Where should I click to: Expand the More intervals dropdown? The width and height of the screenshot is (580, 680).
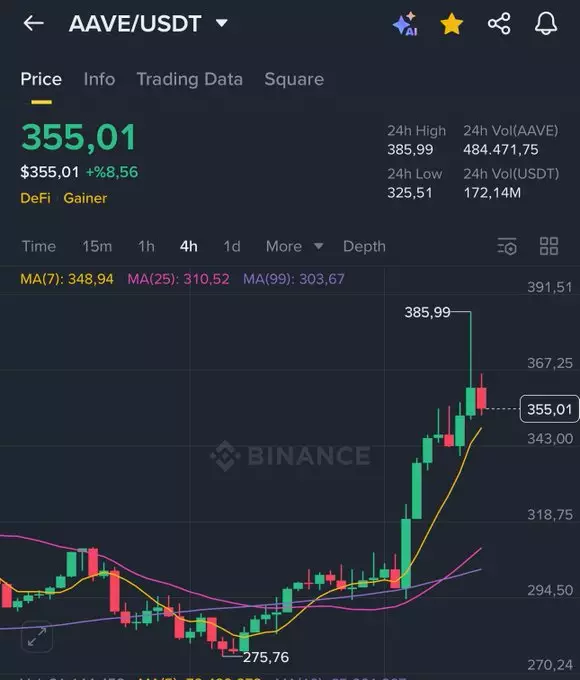(295, 246)
